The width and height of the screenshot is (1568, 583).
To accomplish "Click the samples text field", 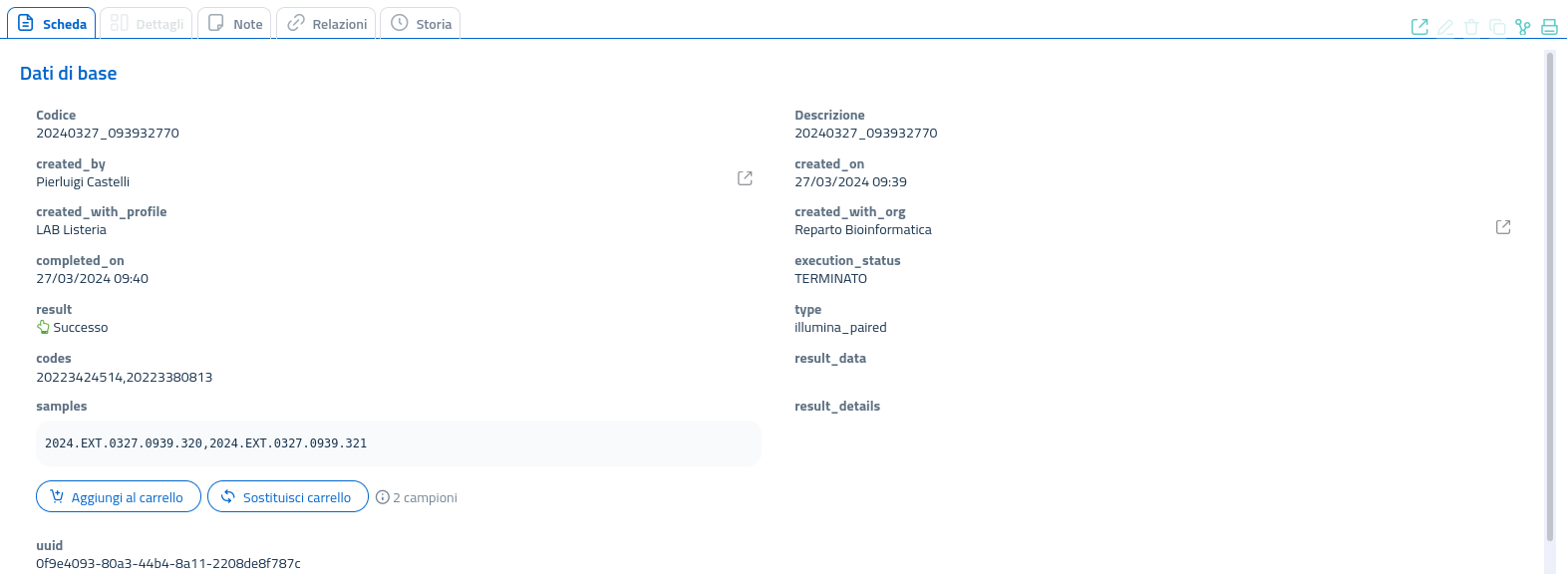I will click(398, 443).
